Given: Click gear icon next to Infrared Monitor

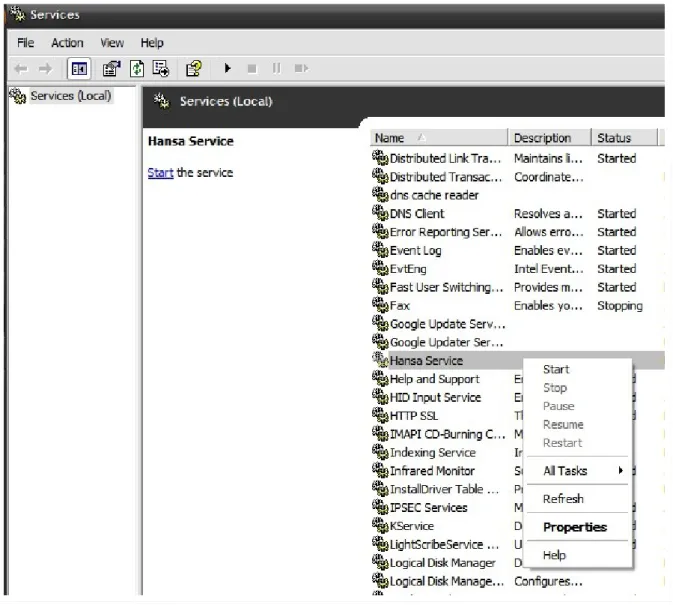Looking at the screenshot, I should point(380,471).
